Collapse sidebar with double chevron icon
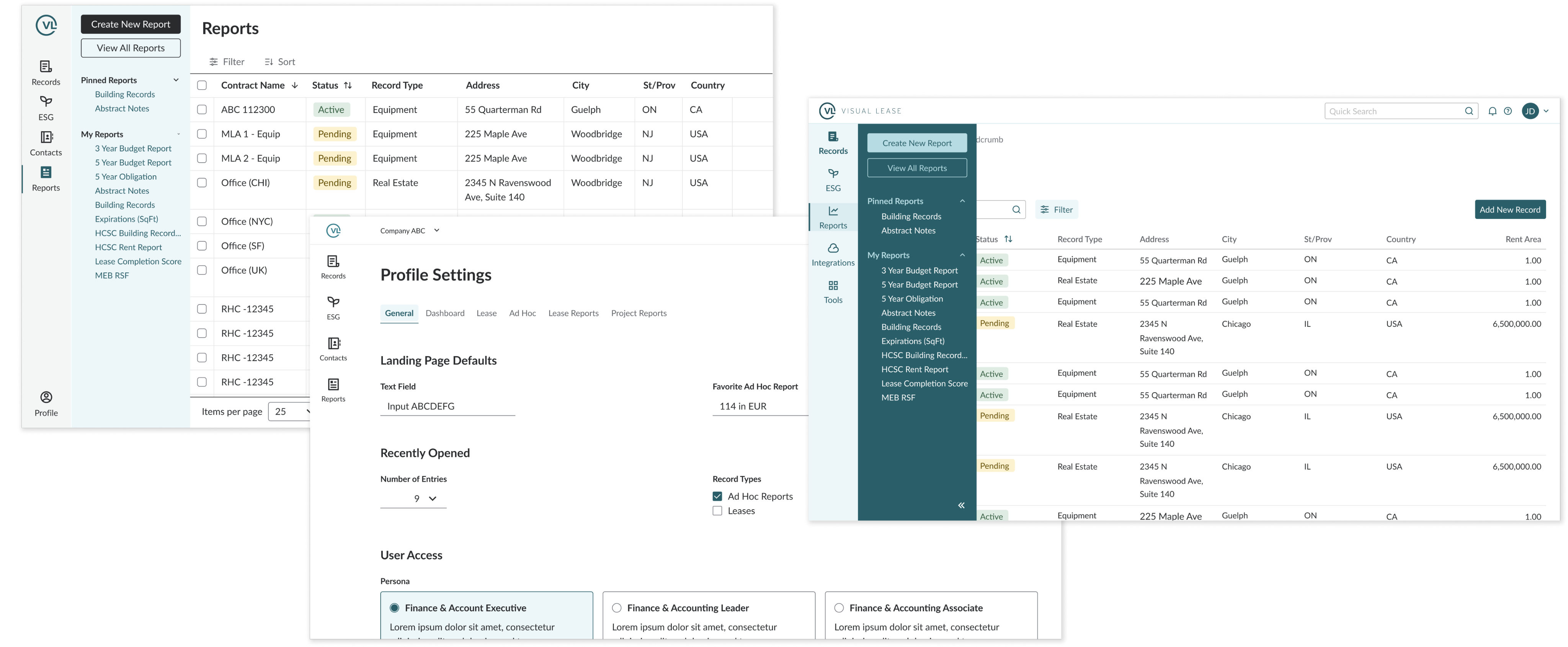1568x647 pixels. (961, 505)
